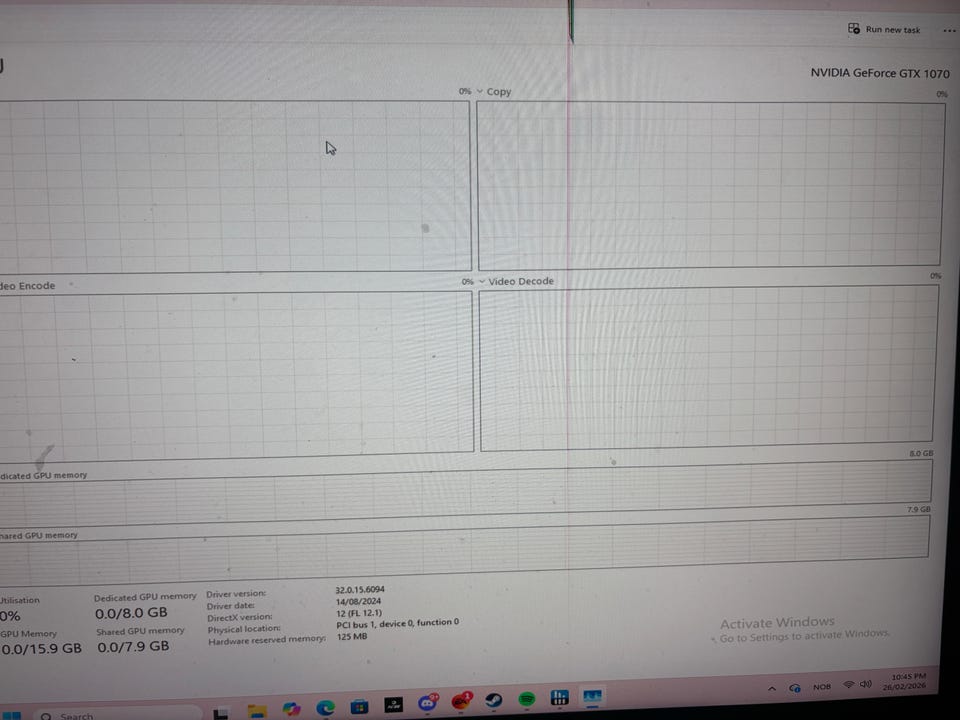
Task: Click the Task Manager taskbar icon
Action: point(592,696)
